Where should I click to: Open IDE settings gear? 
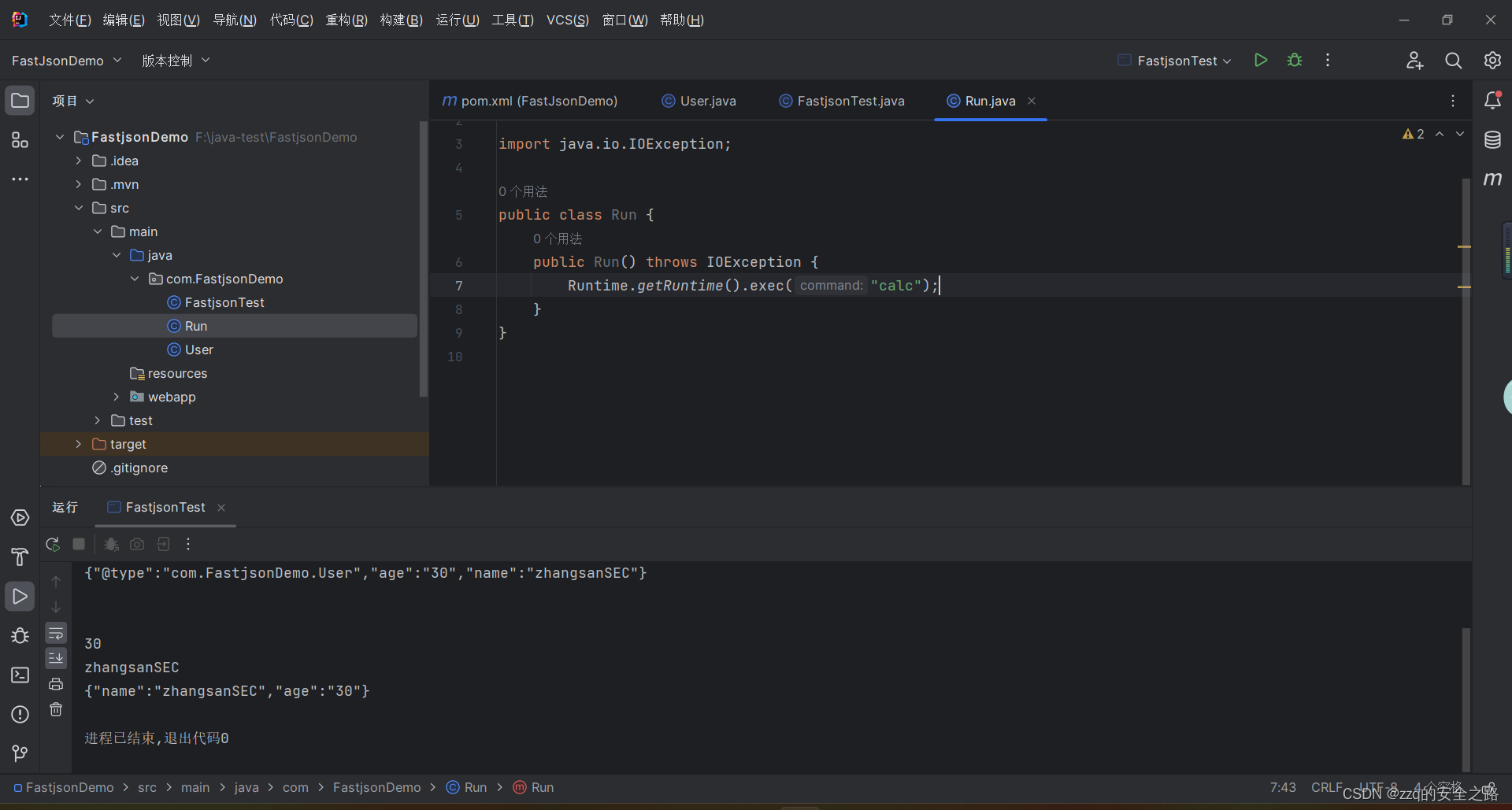point(1492,60)
